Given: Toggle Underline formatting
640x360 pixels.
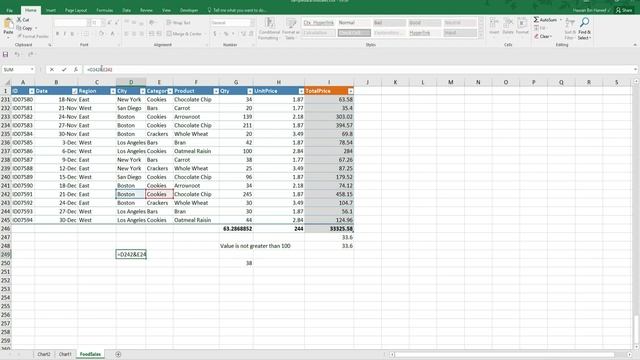Looking at the screenshot, I should 72,34.
